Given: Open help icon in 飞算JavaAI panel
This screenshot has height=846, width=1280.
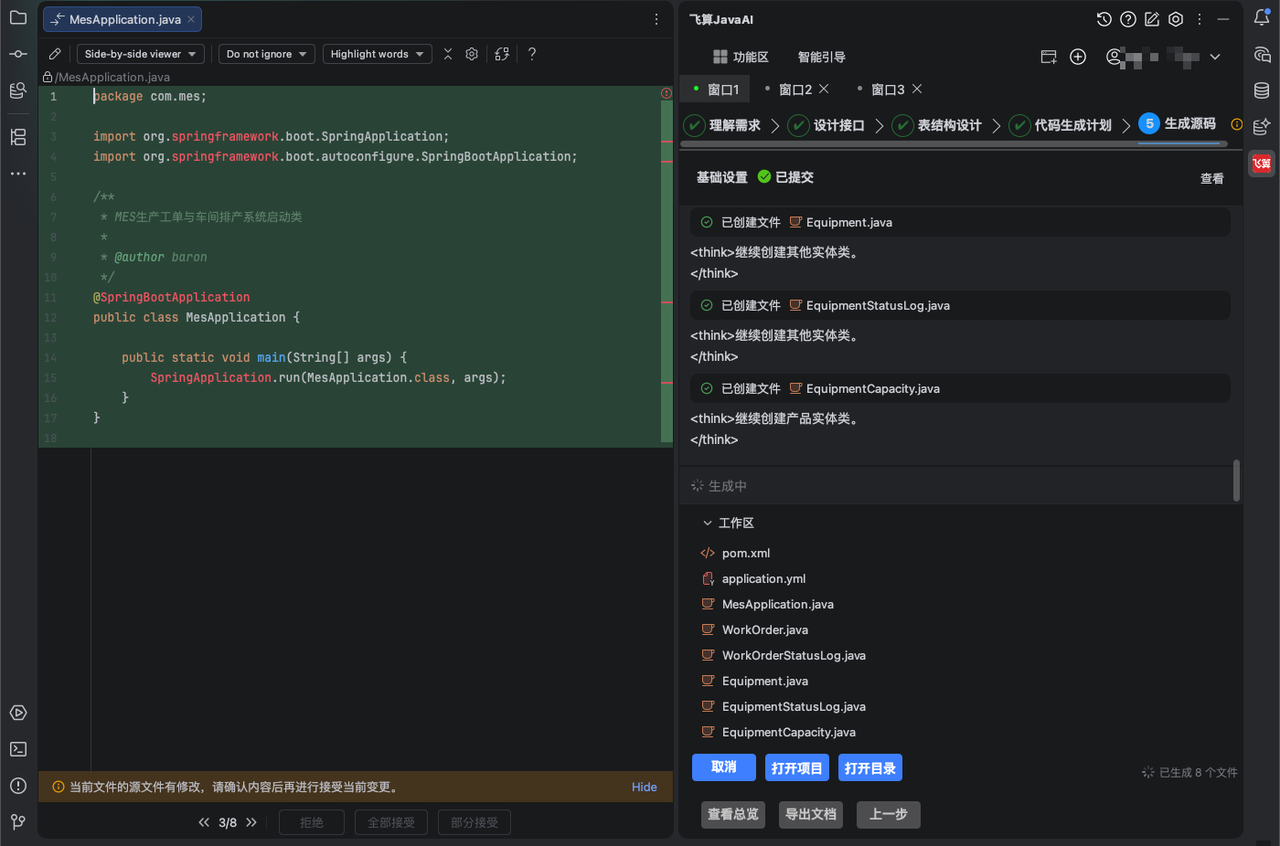Looking at the screenshot, I should click(1128, 19).
